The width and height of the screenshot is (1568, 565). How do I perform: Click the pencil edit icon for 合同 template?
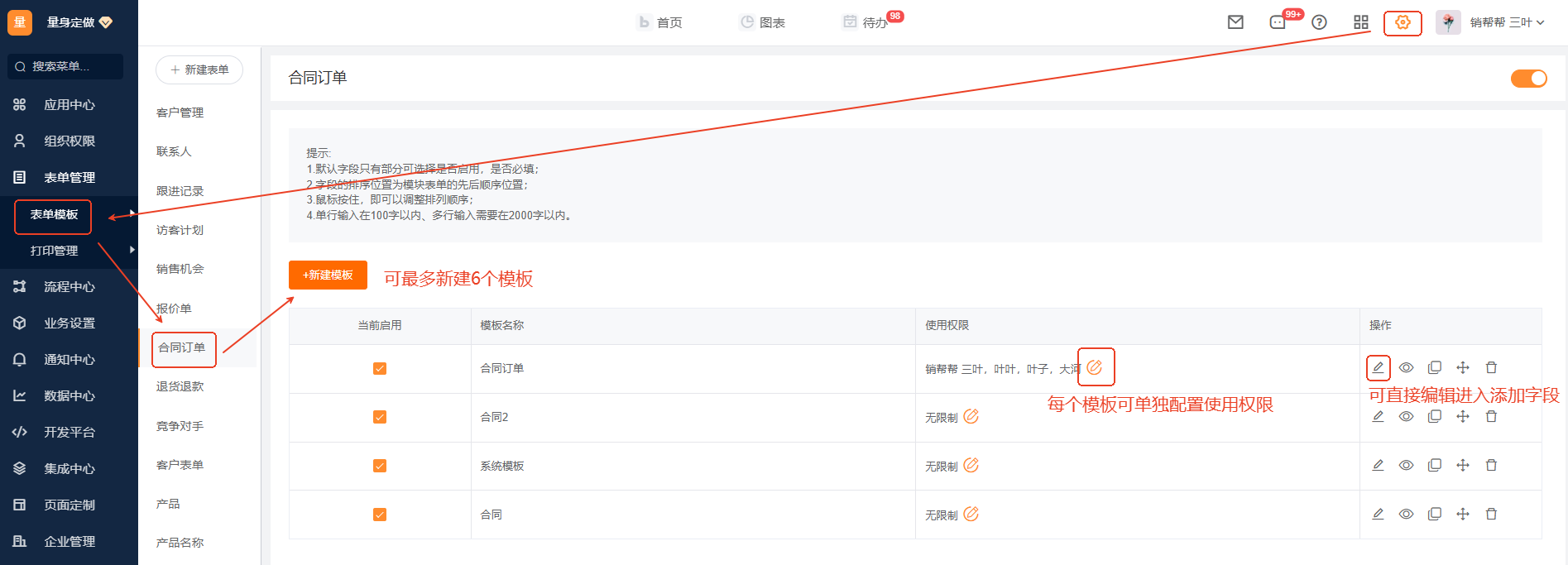point(1379,514)
